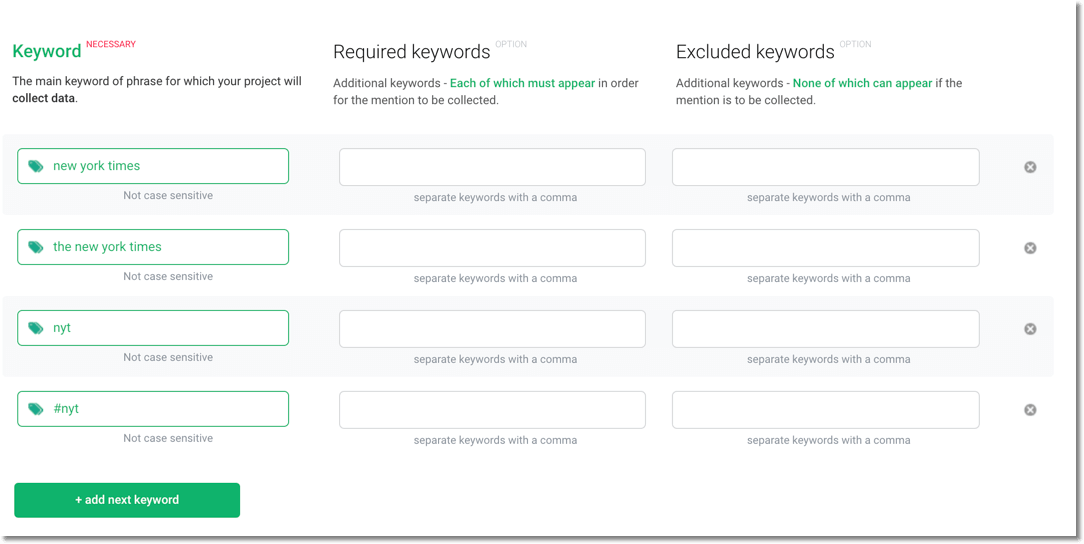
Task: Click the tag icon in the '#nyt' field
Action: click(35, 409)
